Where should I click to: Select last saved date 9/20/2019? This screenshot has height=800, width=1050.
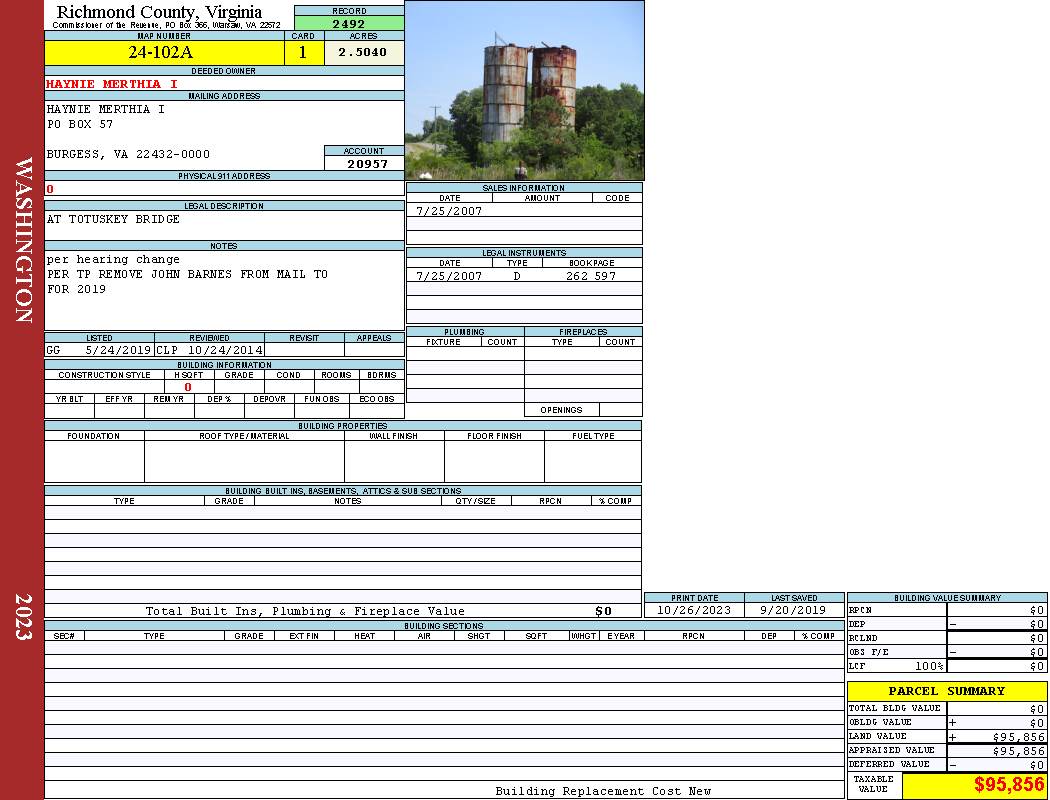click(793, 610)
